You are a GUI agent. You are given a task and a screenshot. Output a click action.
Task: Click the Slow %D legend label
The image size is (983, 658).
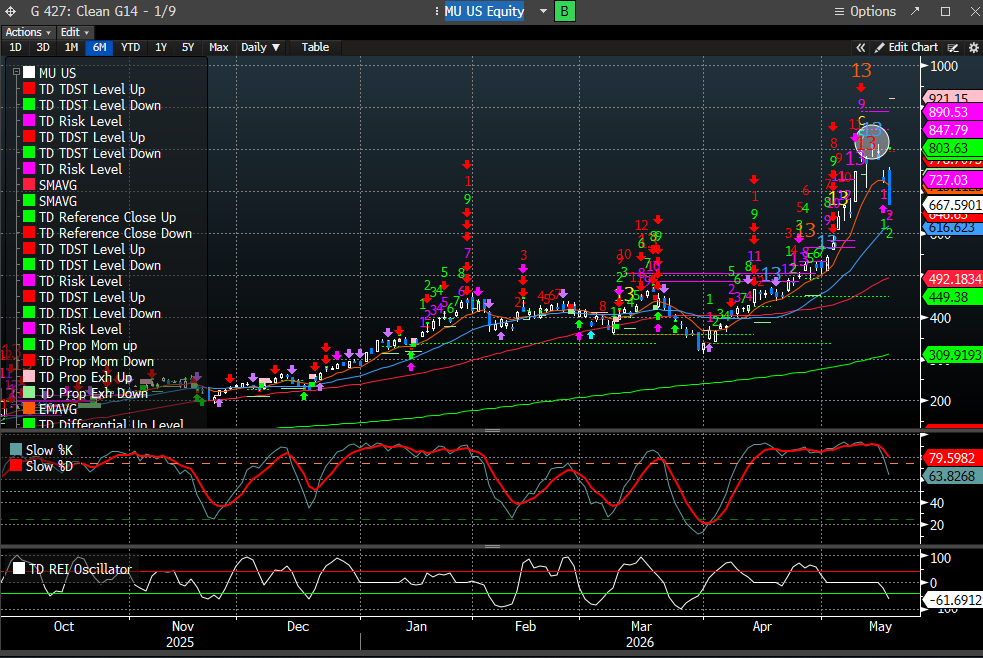pos(49,466)
